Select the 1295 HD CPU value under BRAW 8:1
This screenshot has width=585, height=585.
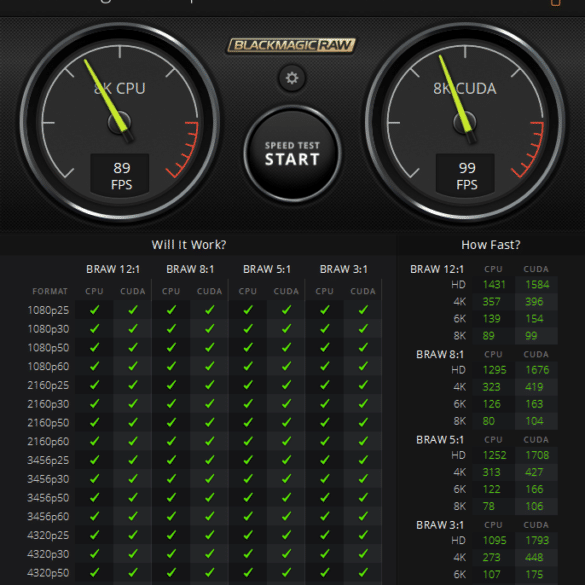pyautogui.click(x=494, y=370)
